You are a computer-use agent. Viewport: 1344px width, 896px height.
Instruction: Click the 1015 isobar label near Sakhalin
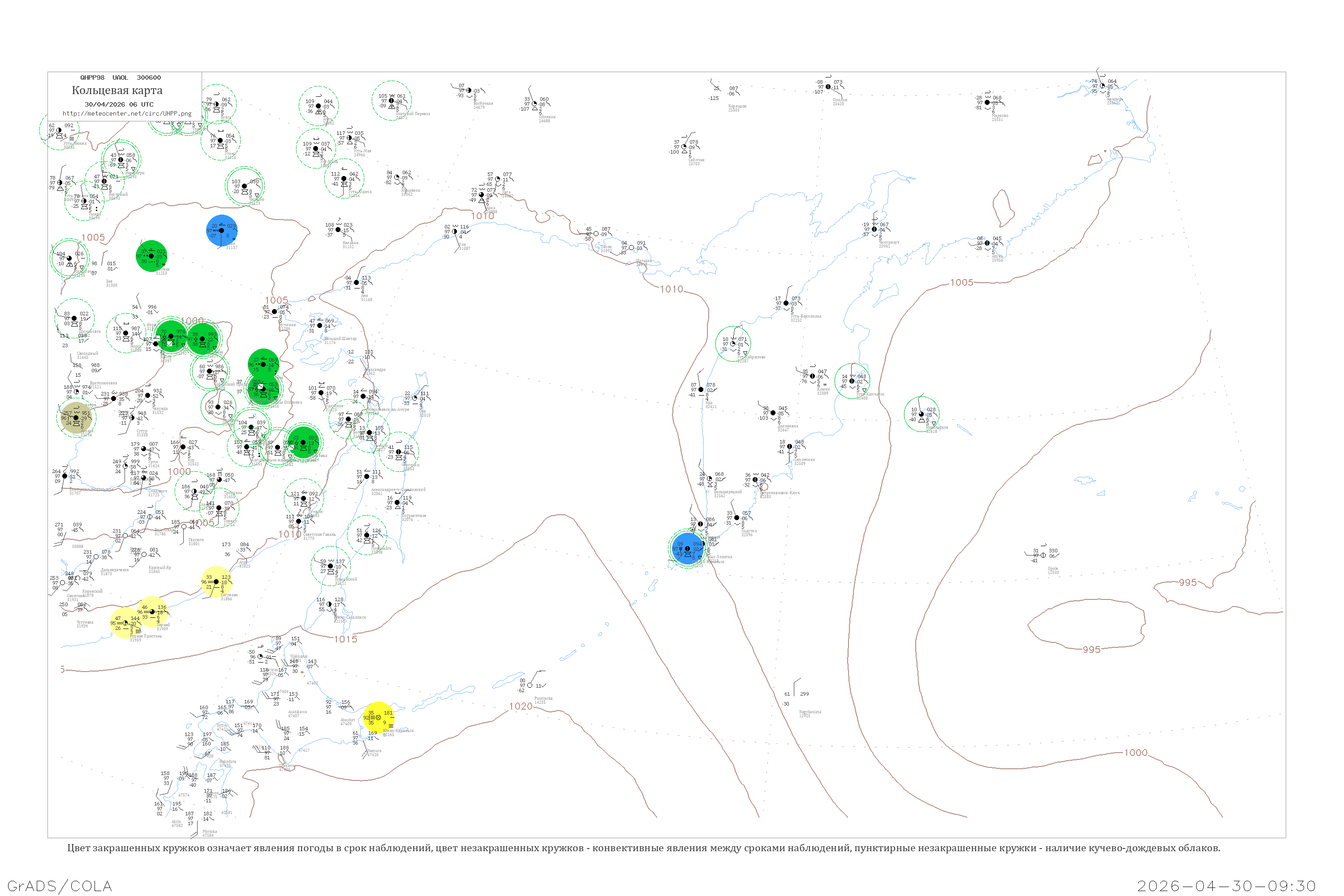tap(346, 639)
